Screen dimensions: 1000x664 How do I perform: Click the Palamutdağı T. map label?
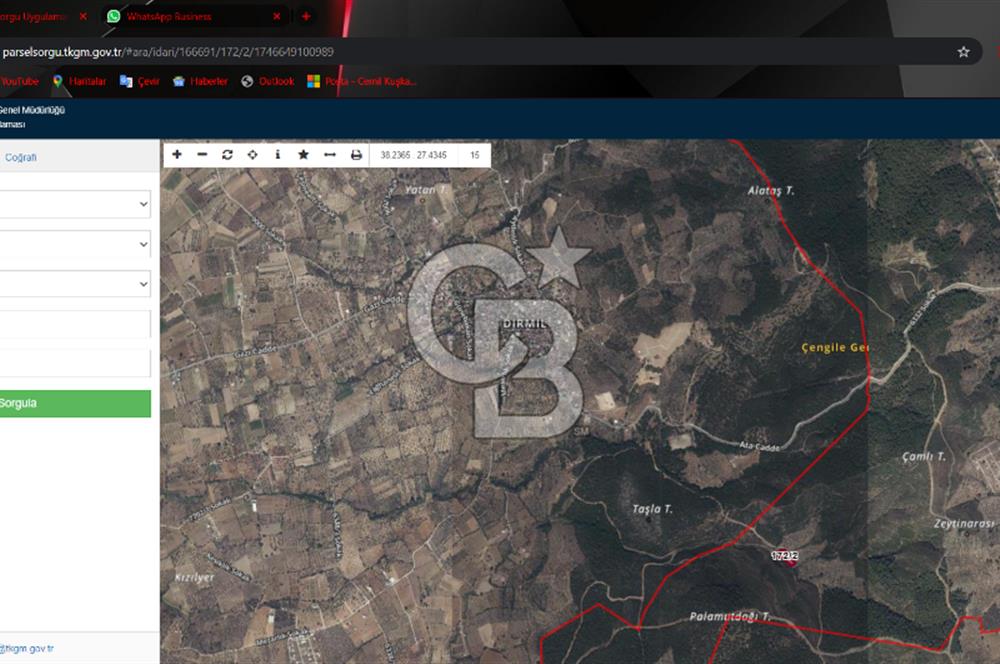tap(730, 617)
